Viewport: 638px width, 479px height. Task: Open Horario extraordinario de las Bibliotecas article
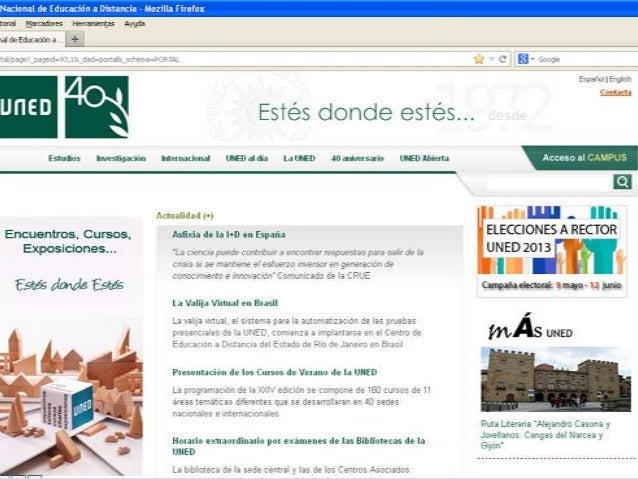[299, 446]
